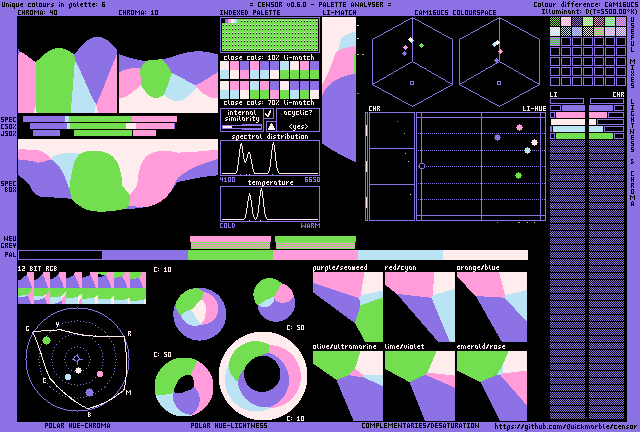The image size is (640, 432).
Task: Expand the purple/seaweed complementary panel
Action: [347, 308]
